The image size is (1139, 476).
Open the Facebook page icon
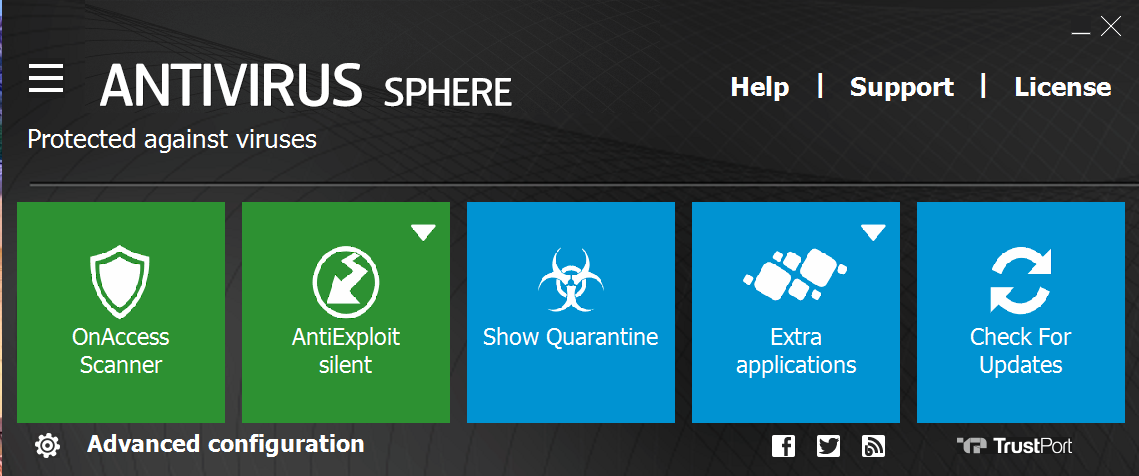783,446
